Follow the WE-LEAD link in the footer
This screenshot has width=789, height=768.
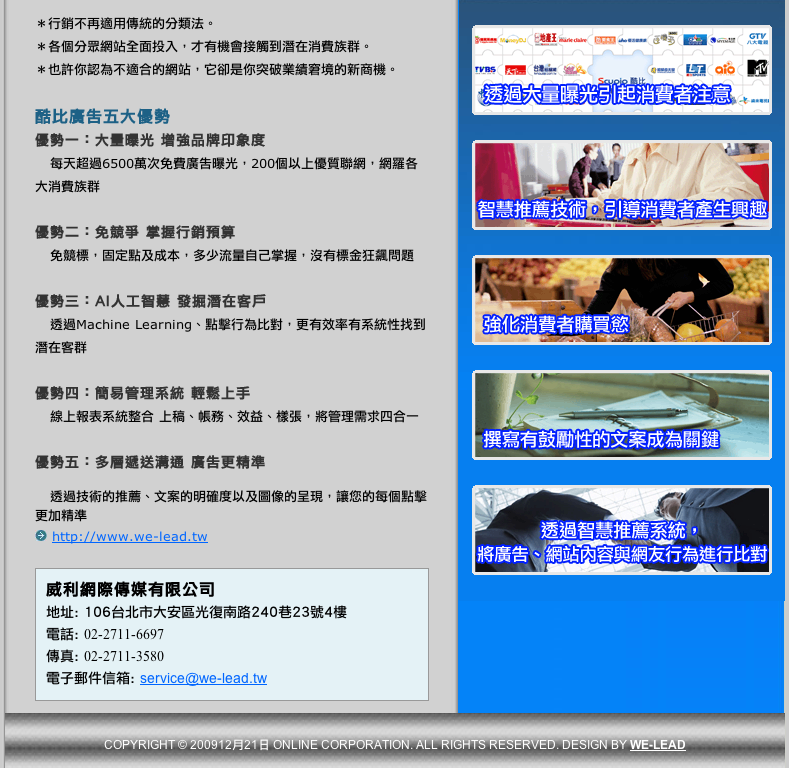pyautogui.click(x=657, y=745)
